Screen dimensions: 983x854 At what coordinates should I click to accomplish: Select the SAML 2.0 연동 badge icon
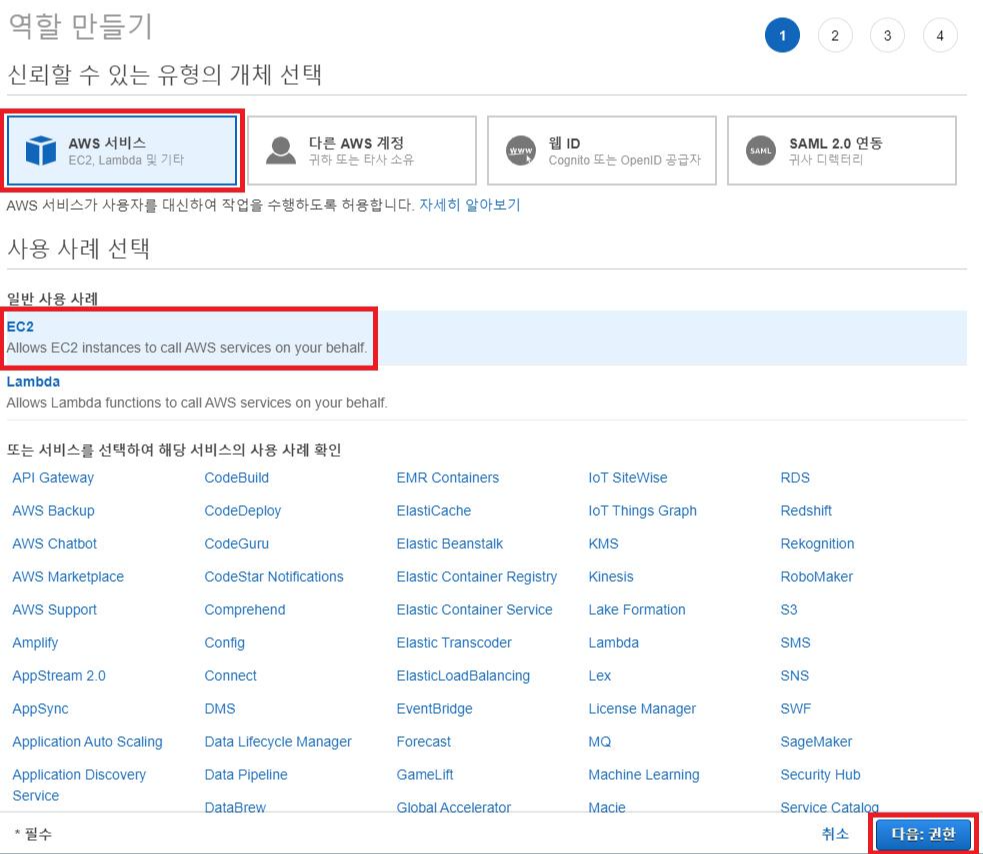[x=760, y=150]
